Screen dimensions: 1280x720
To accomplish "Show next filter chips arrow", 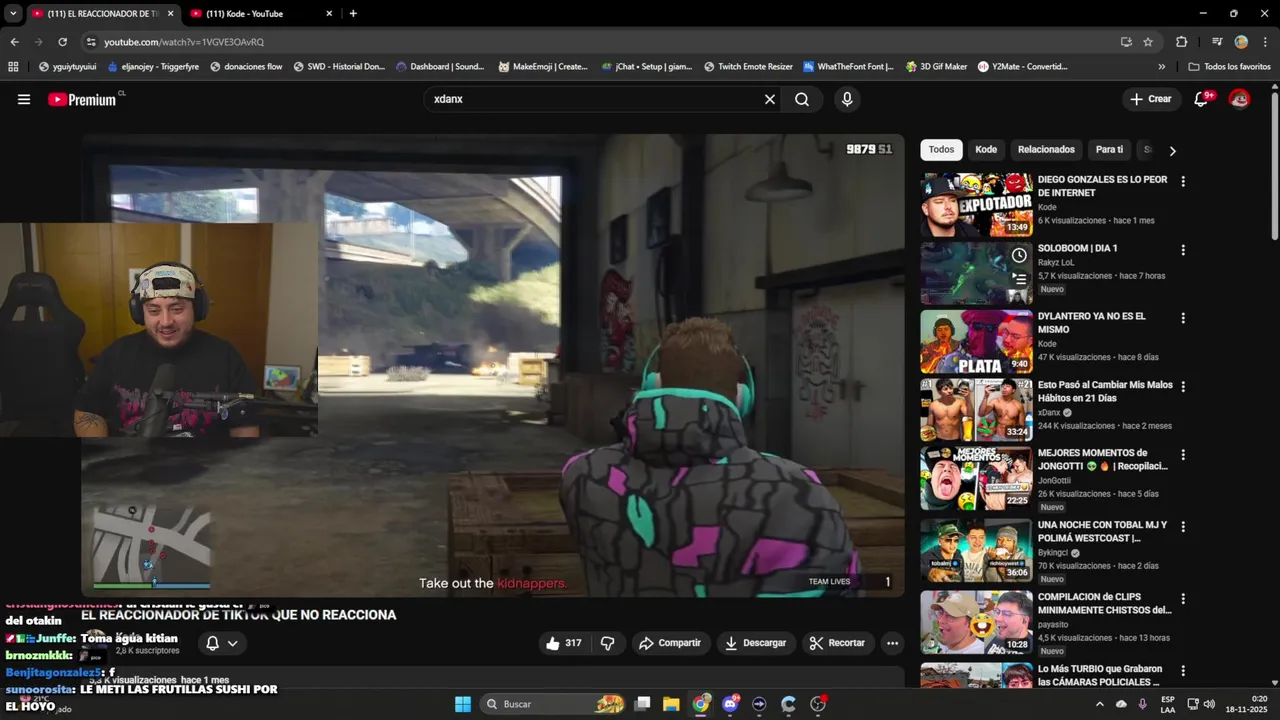I will (x=1172, y=150).
